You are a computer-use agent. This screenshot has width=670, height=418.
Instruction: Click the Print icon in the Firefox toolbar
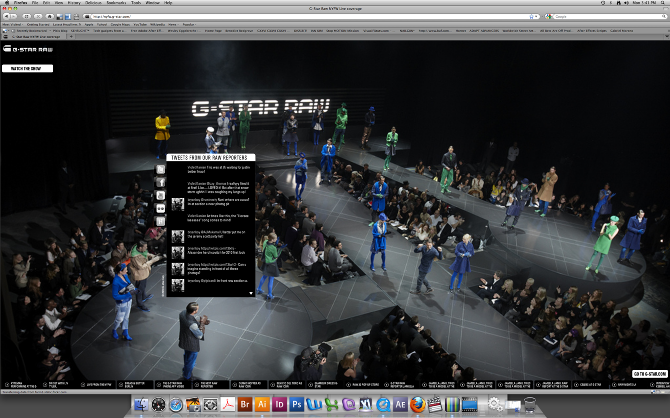pyautogui.click(x=76, y=16)
